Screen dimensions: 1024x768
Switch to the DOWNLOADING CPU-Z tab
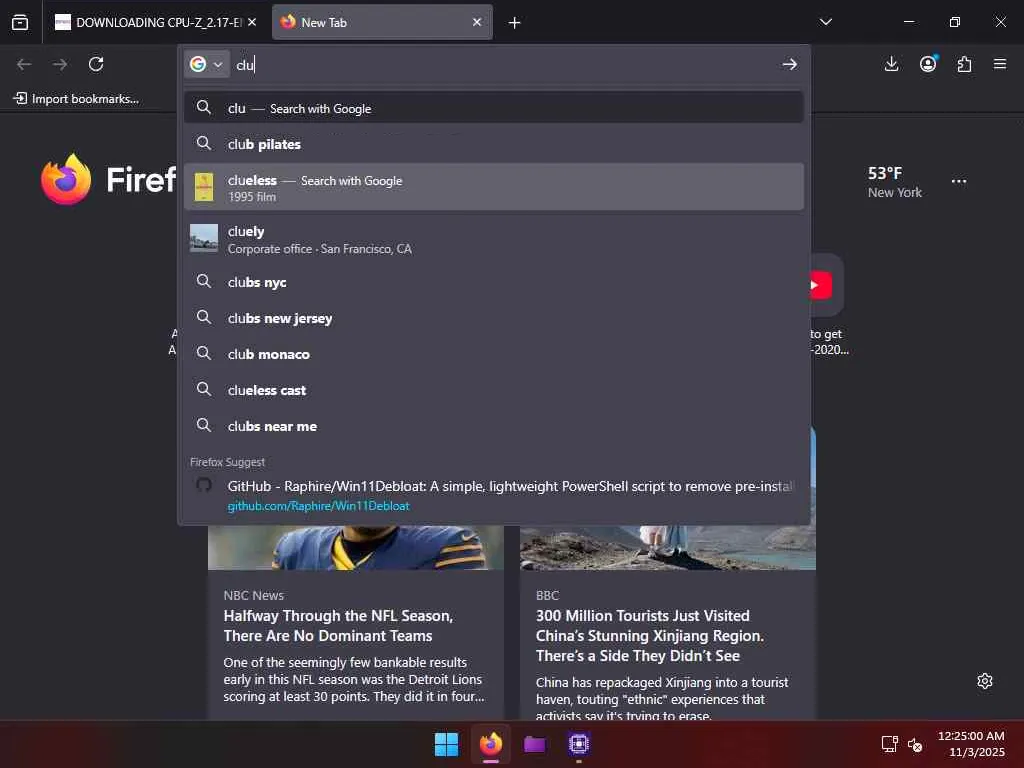point(148,22)
